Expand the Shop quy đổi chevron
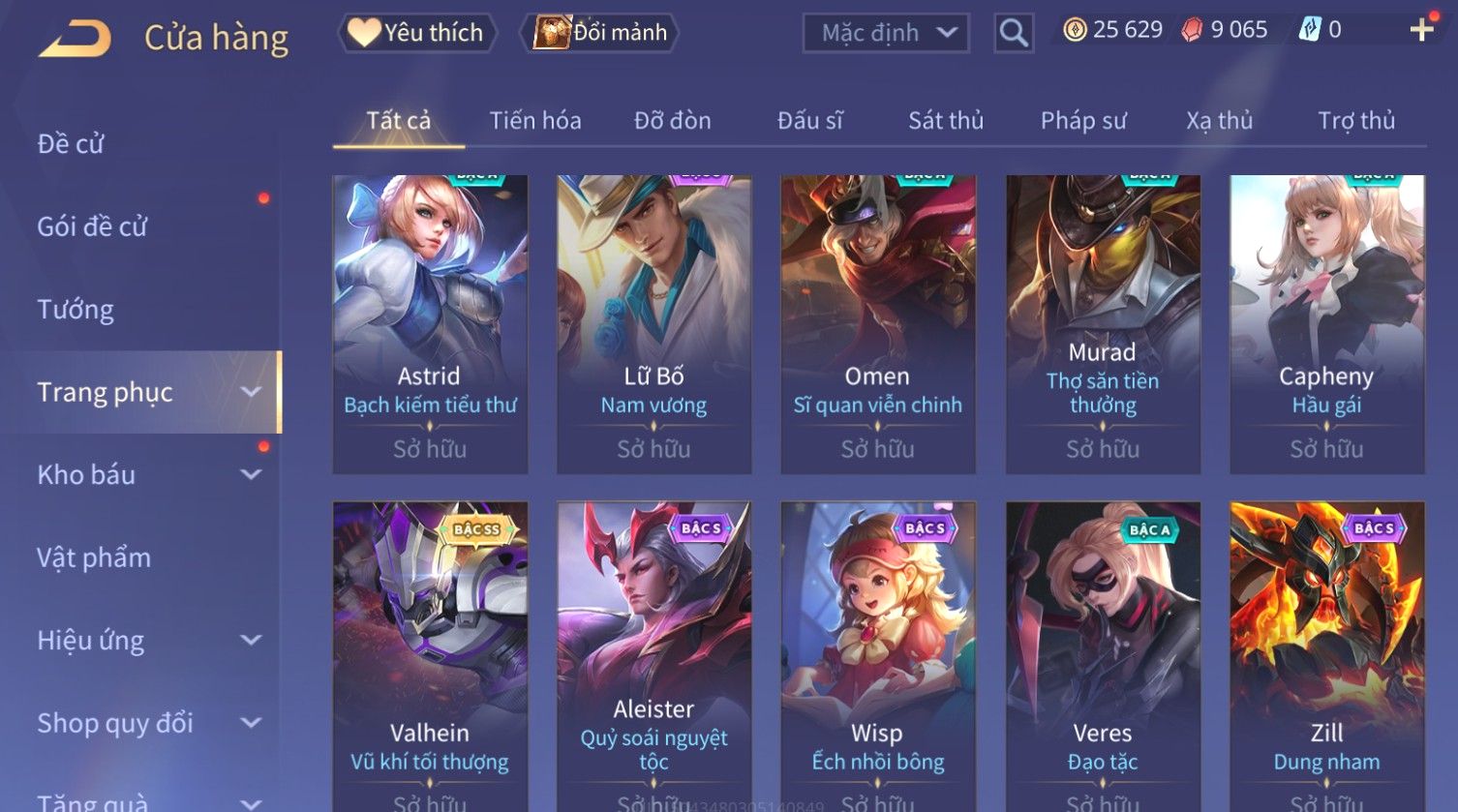1458x812 pixels. tap(251, 722)
